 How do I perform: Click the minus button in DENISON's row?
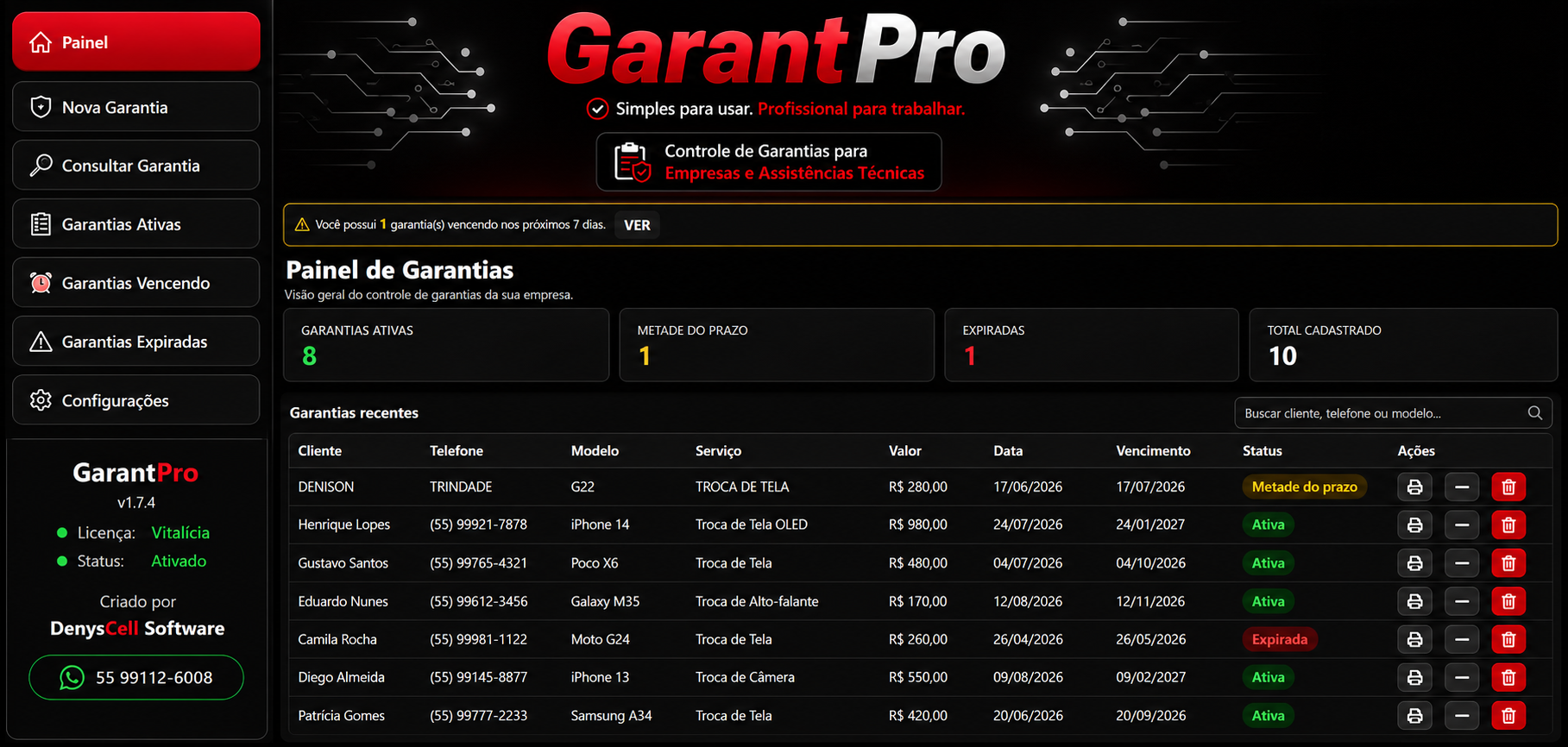click(1462, 487)
